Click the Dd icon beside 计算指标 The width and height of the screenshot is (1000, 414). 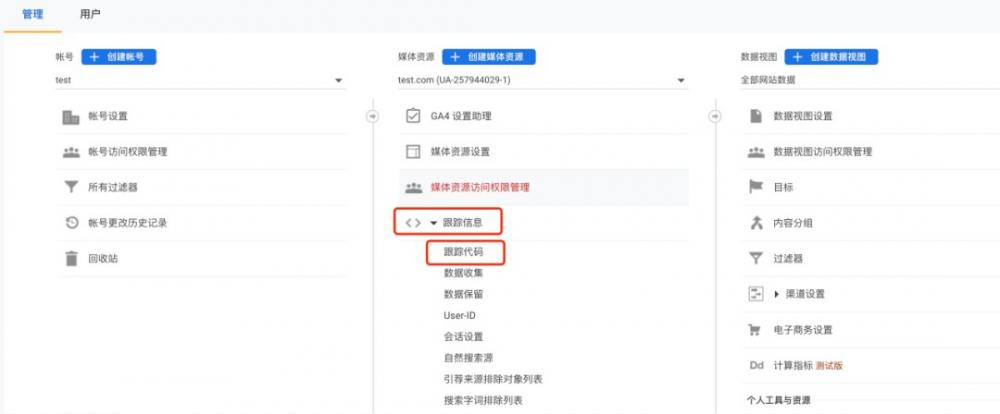click(x=756, y=366)
